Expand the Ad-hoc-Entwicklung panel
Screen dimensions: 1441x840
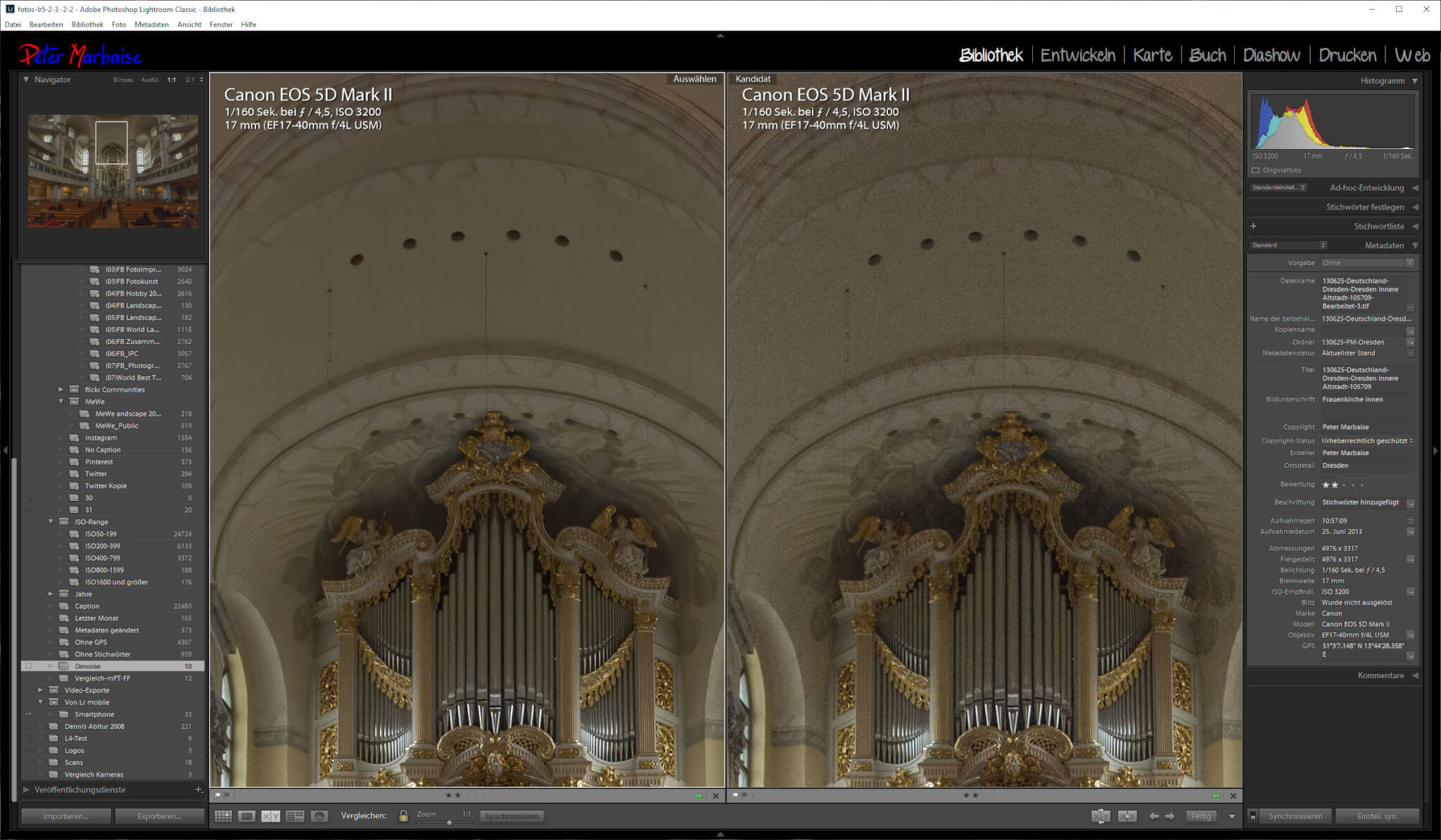(1415, 188)
